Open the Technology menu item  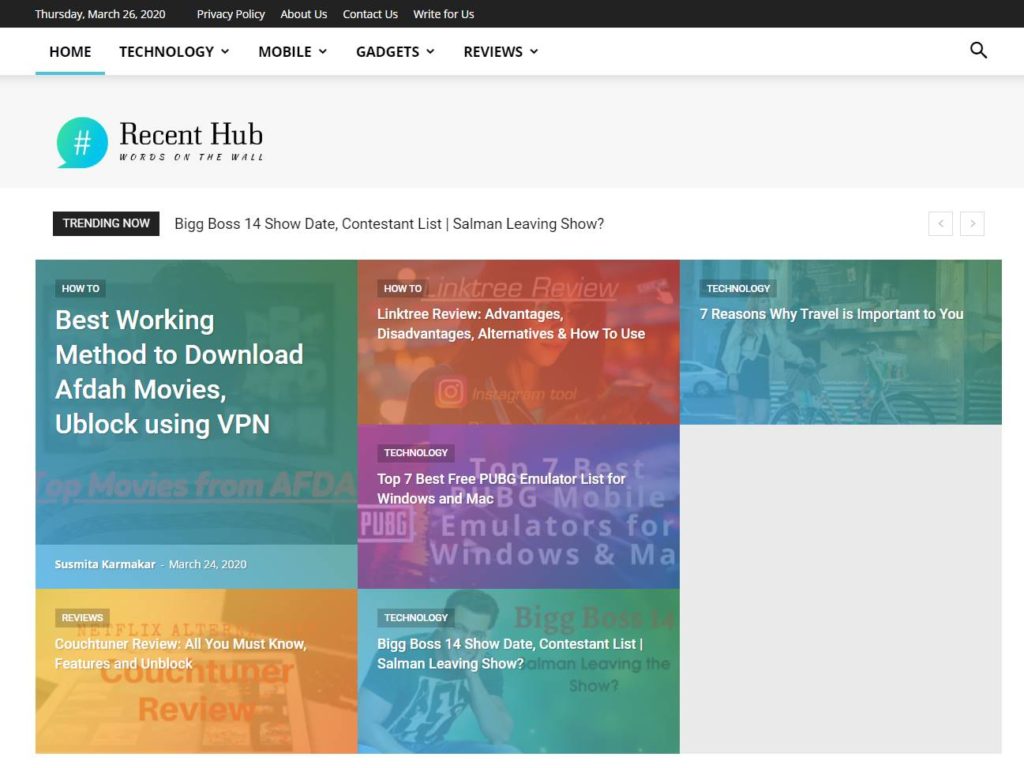(x=167, y=52)
